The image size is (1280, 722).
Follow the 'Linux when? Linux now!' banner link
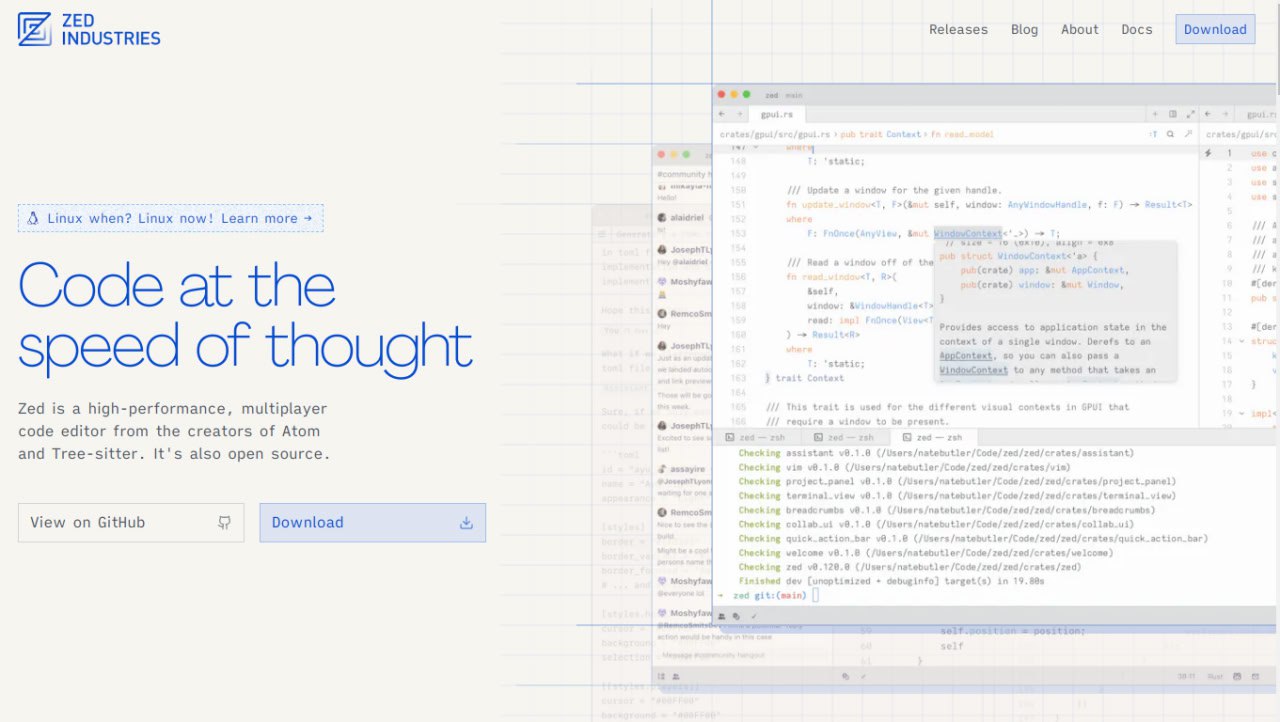point(170,219)
